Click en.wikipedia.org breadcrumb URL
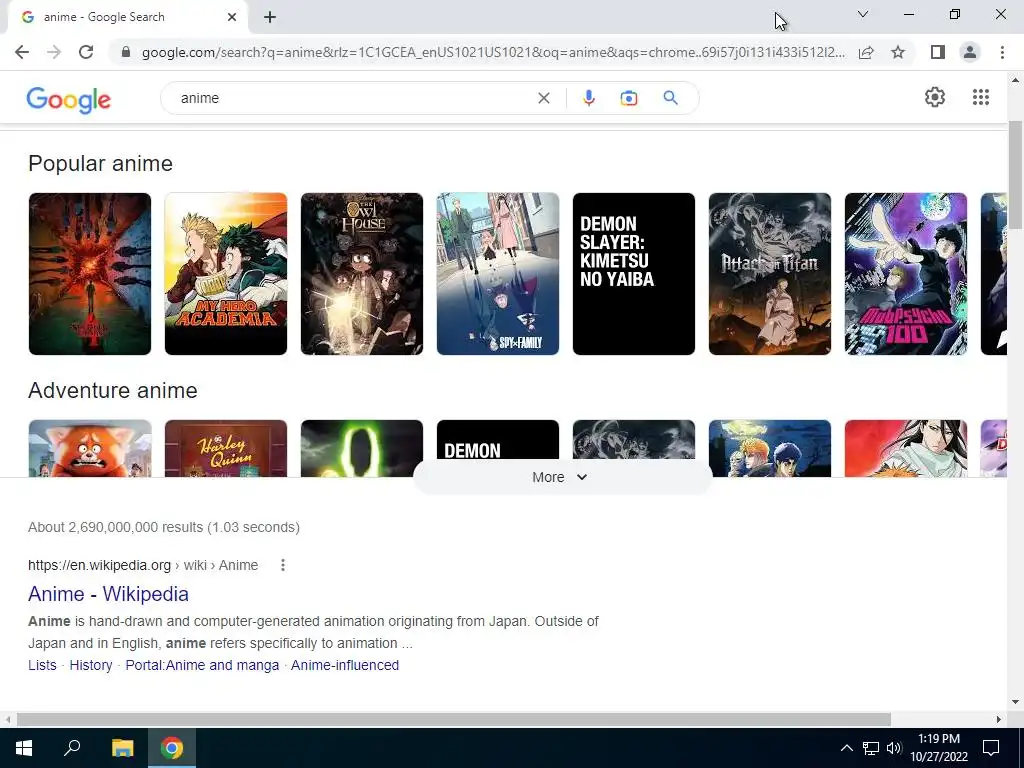Screen dimensions: 1024x768 [143, 565]
